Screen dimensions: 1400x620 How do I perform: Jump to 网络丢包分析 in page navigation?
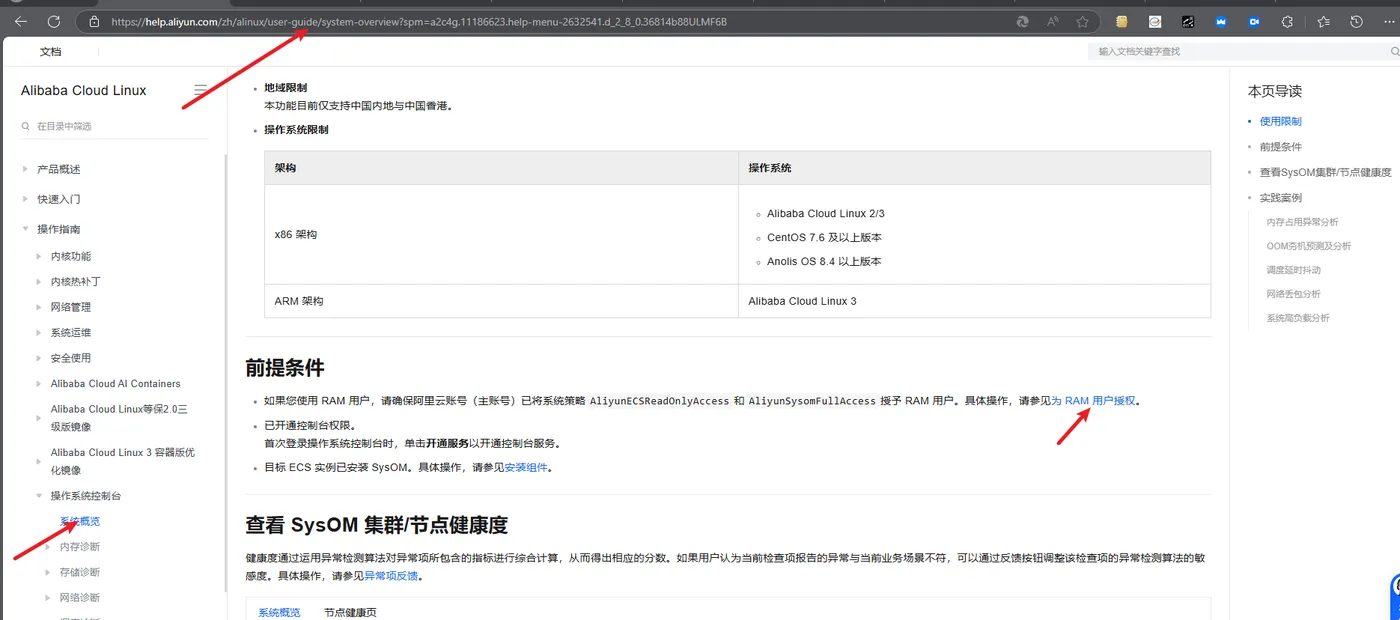pyautogui.click(x=1293, y=294)
